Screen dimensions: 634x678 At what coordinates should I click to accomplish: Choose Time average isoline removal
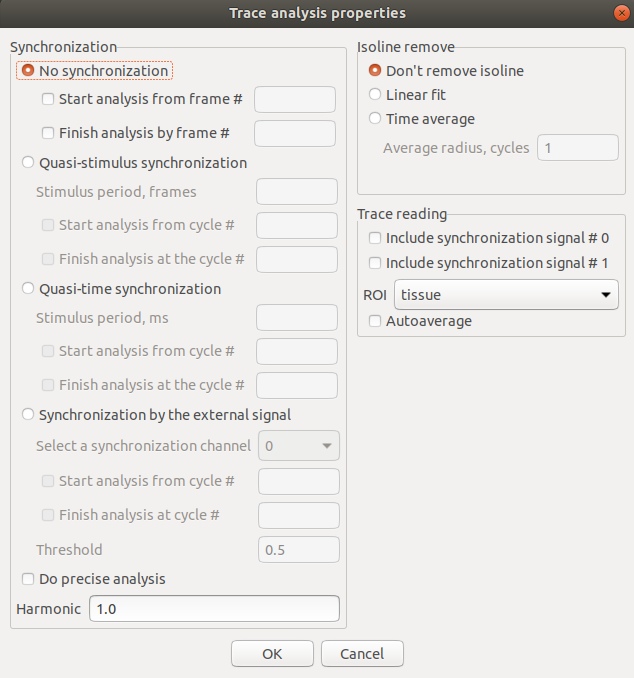pos(375,119)
